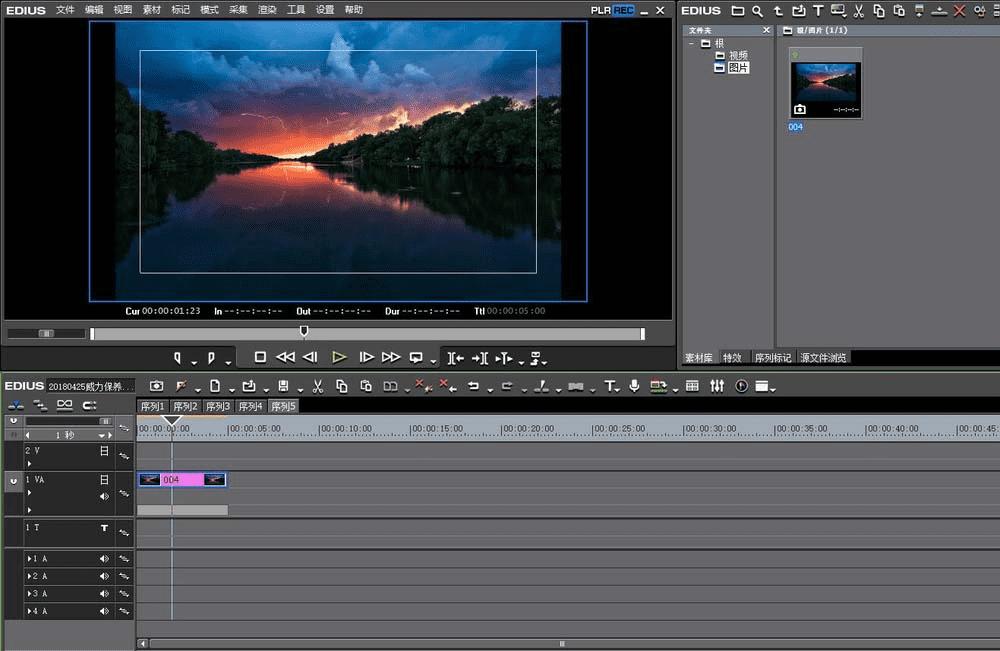Open the audio mixer icon in timeline toolbar
Screen dimensions: 1000x651
coord(717,386)
